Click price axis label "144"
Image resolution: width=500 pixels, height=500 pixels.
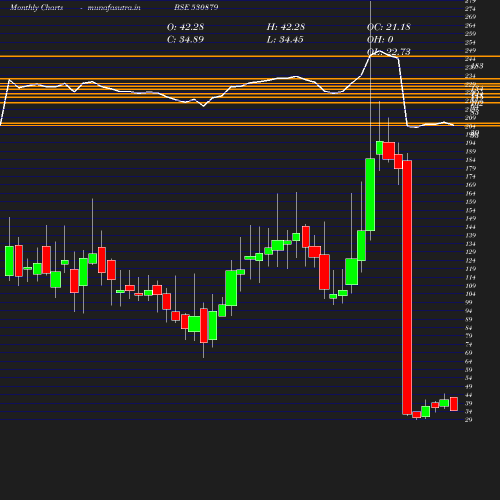click(x=470, y=227)
